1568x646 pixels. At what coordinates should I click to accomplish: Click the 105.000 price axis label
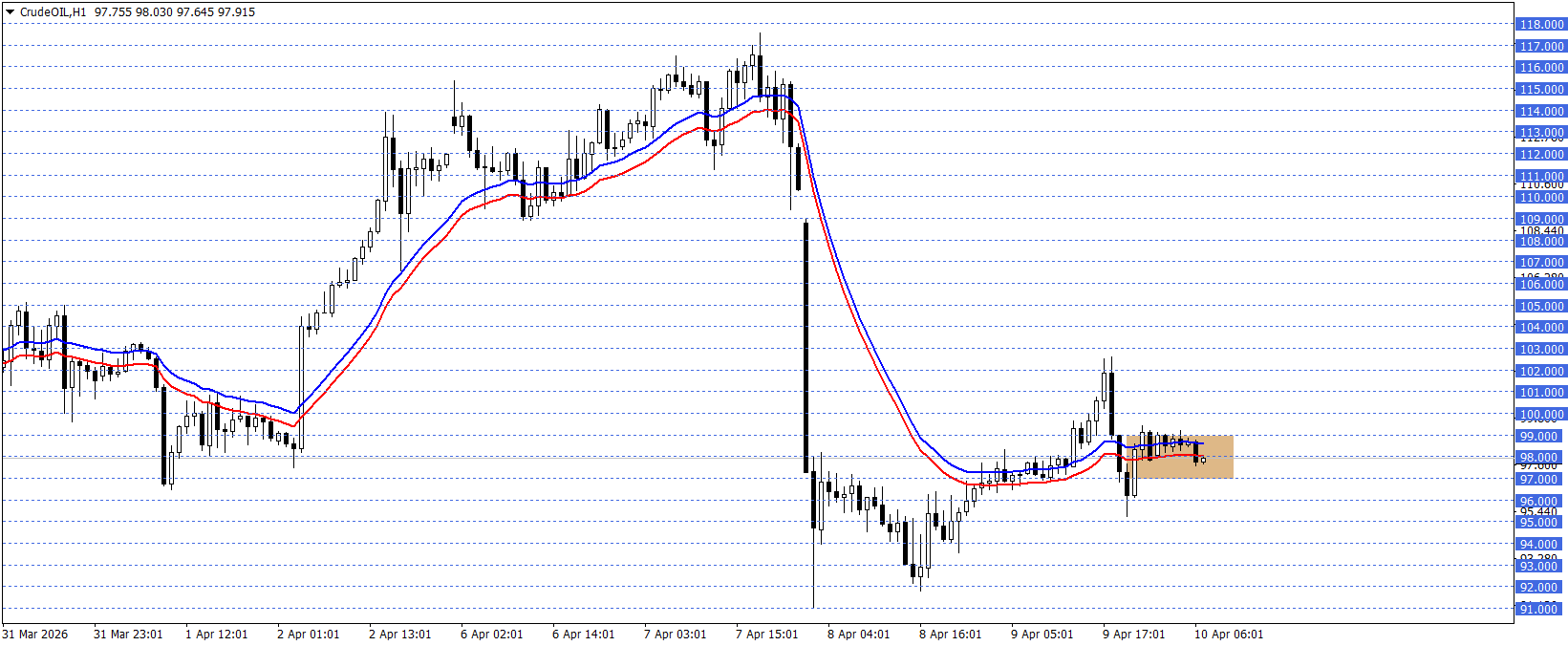tap(1541, 306)
